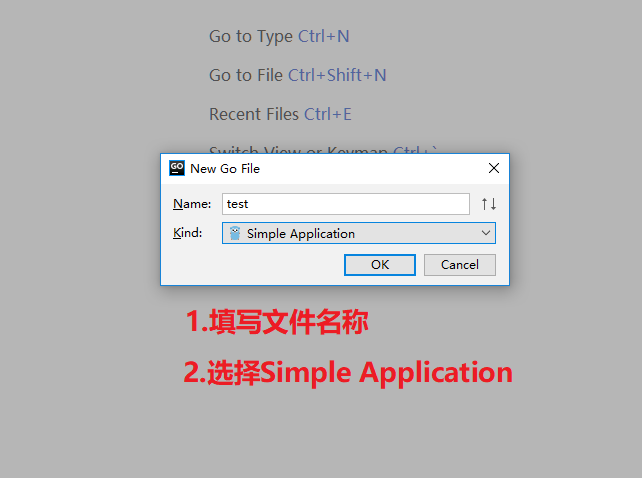Close the New Go File dialog

(x=494, y=168)
